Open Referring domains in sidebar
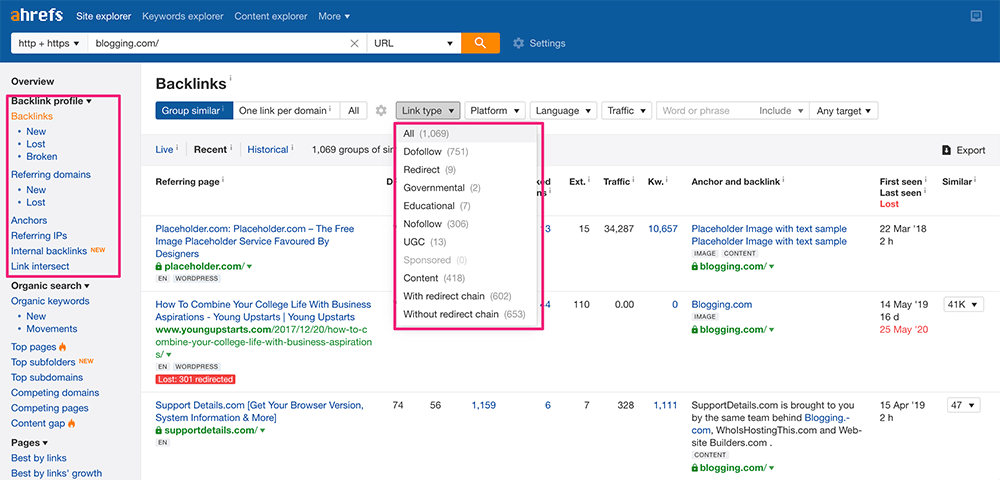The image size is (1000, 480). pos(51,175)
